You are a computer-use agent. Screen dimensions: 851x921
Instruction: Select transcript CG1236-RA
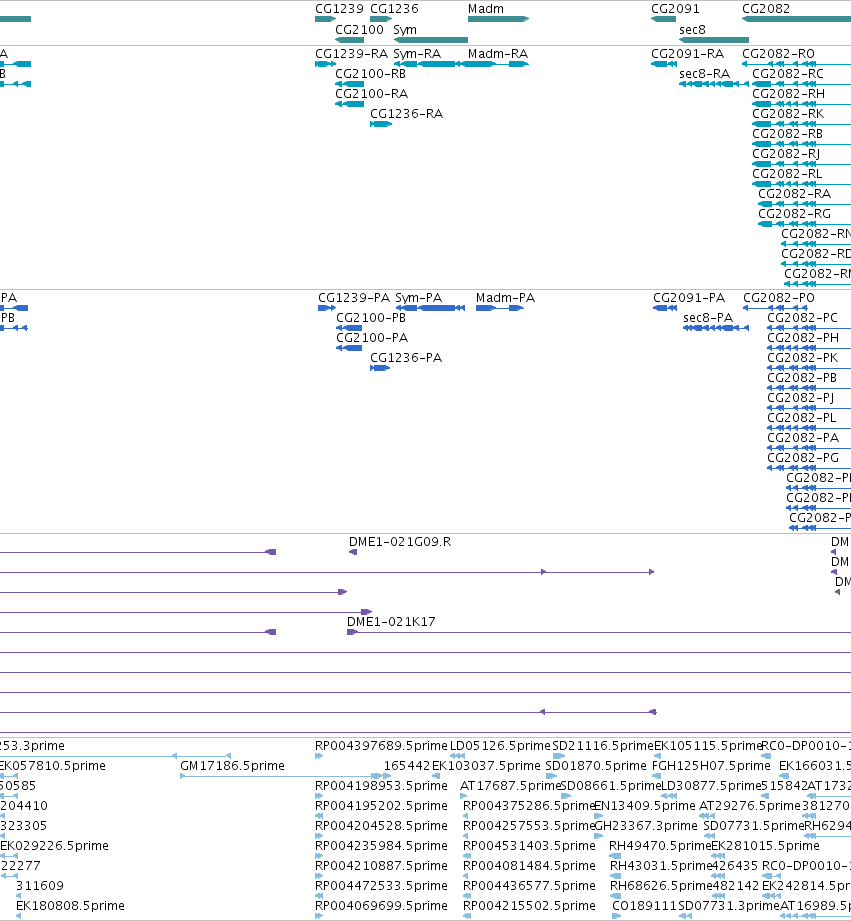[x=381, y=124]
